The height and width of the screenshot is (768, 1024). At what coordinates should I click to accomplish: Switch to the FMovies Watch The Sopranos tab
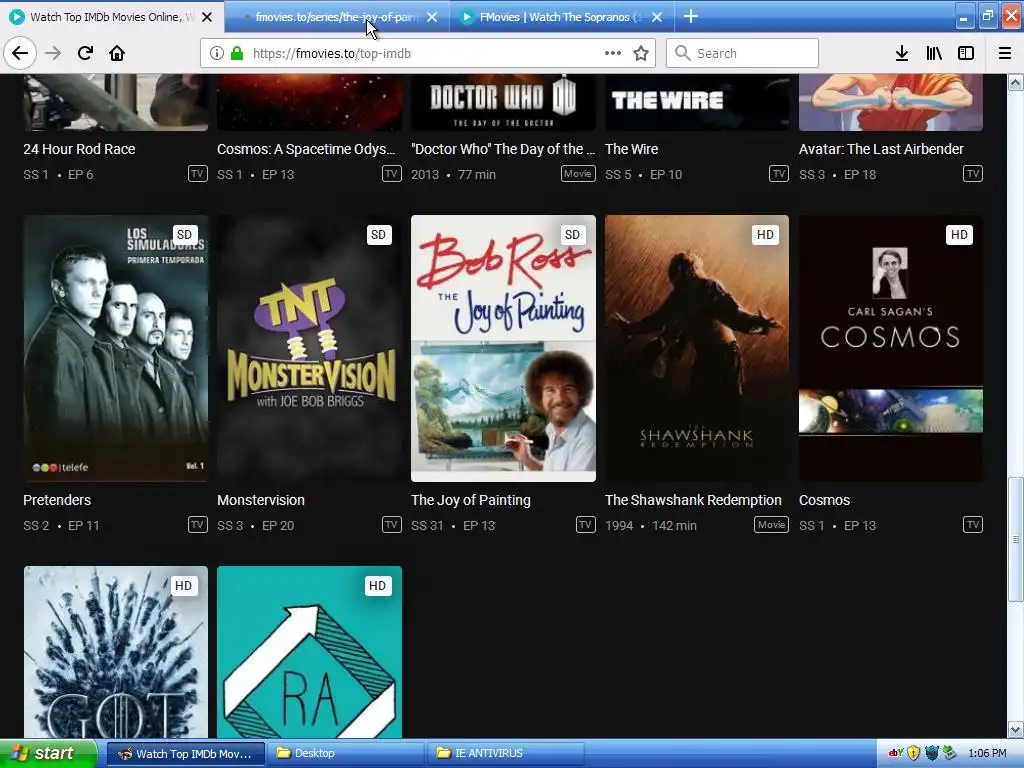(x=562, y=17)
